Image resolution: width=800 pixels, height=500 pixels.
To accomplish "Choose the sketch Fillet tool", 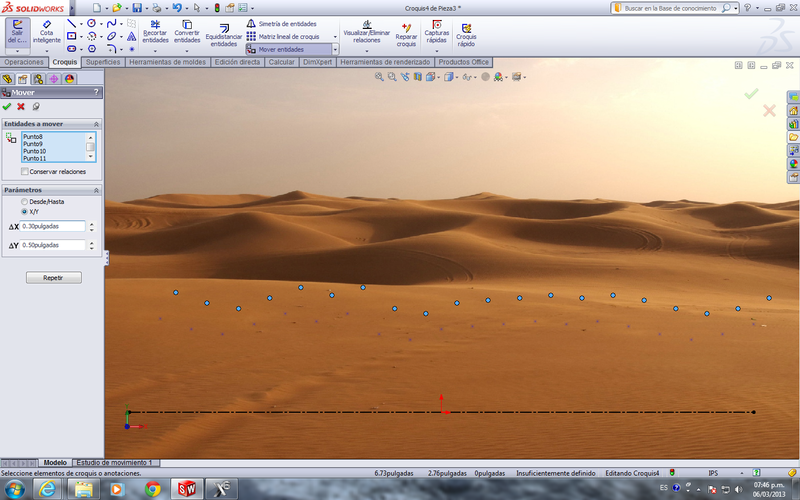I will [x=111, y=49].
